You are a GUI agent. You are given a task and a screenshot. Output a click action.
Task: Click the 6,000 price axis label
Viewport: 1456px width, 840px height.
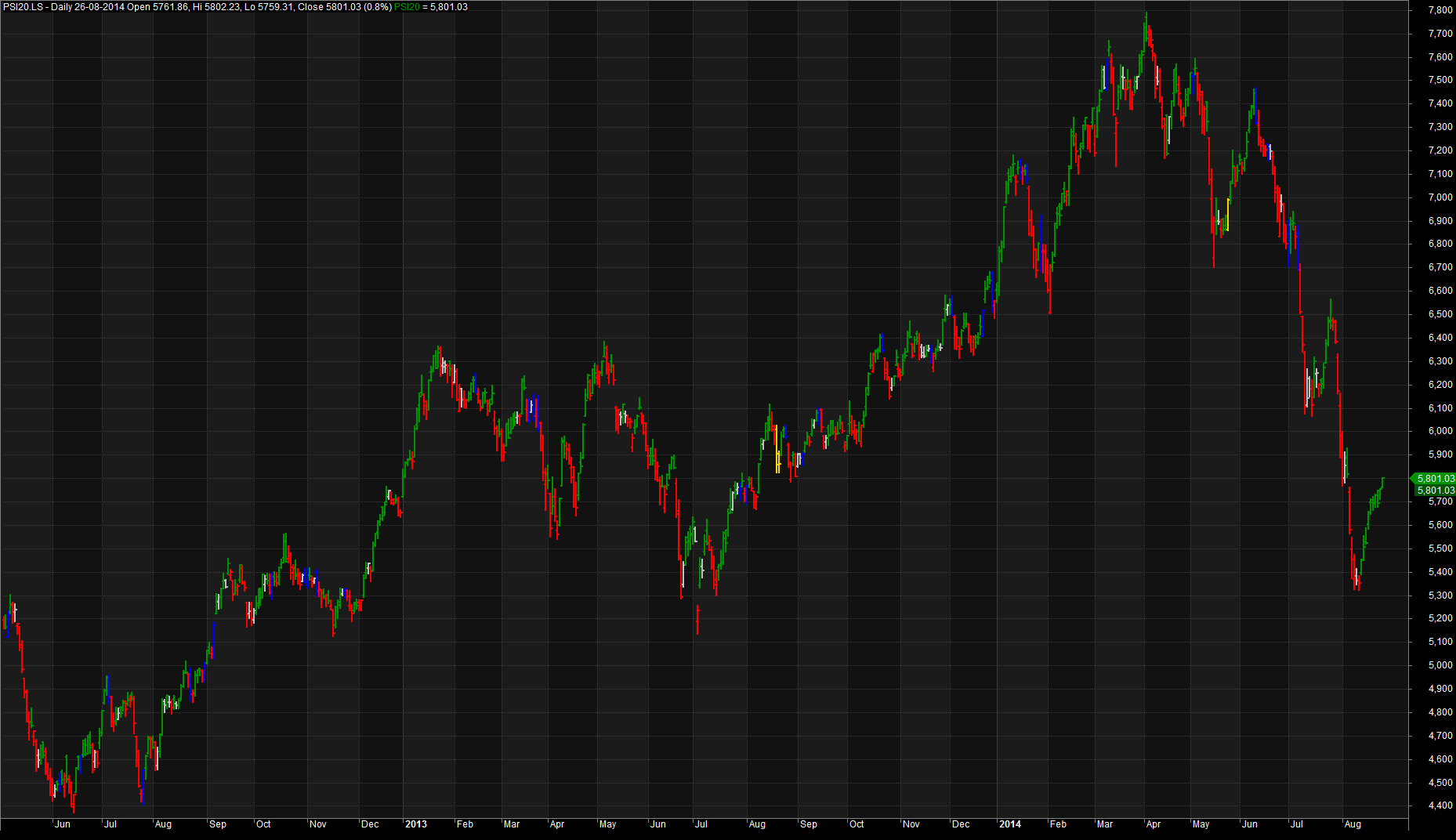point(1440,431)
